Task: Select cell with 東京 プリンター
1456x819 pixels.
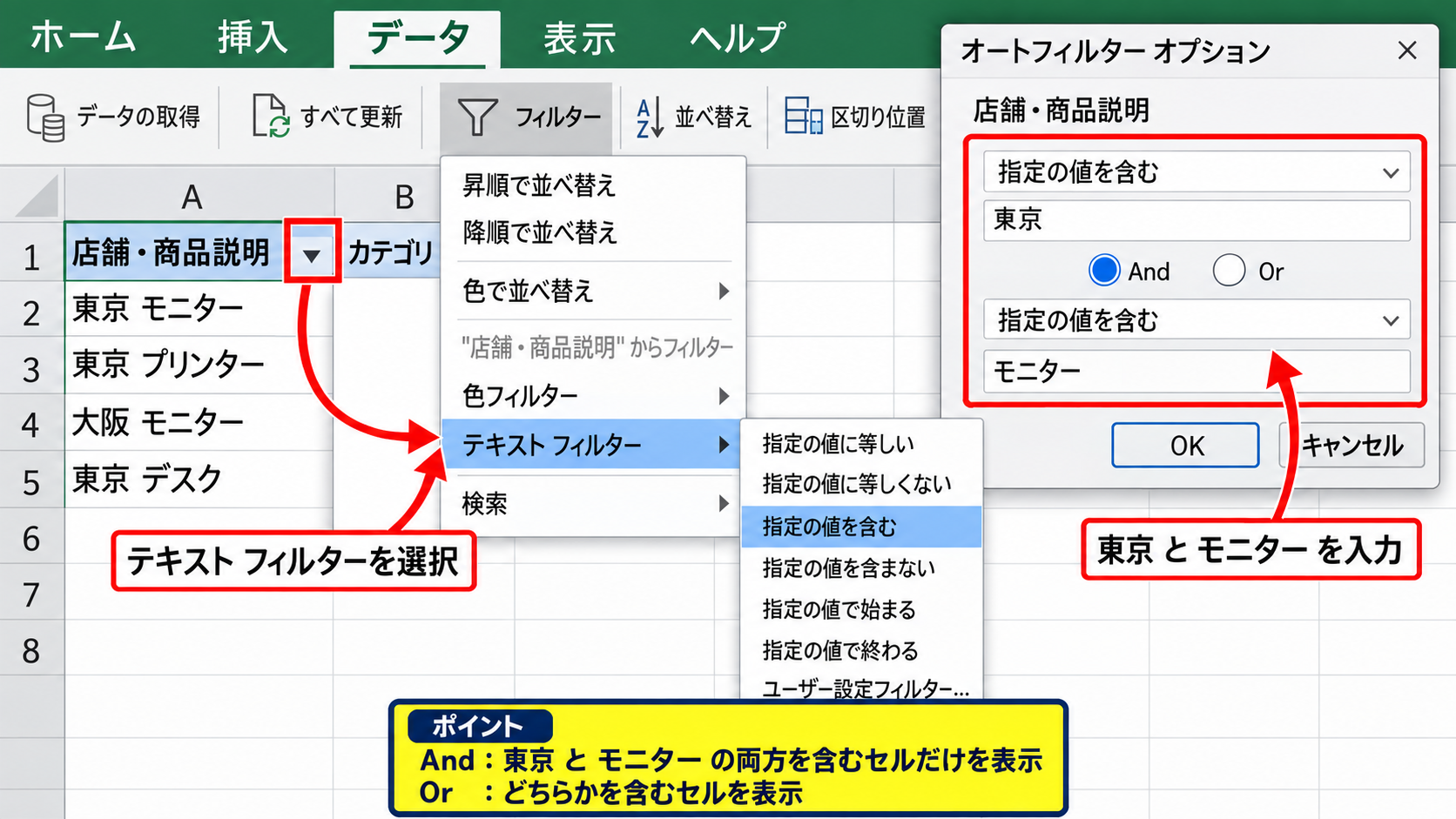Action: point(199,366)
